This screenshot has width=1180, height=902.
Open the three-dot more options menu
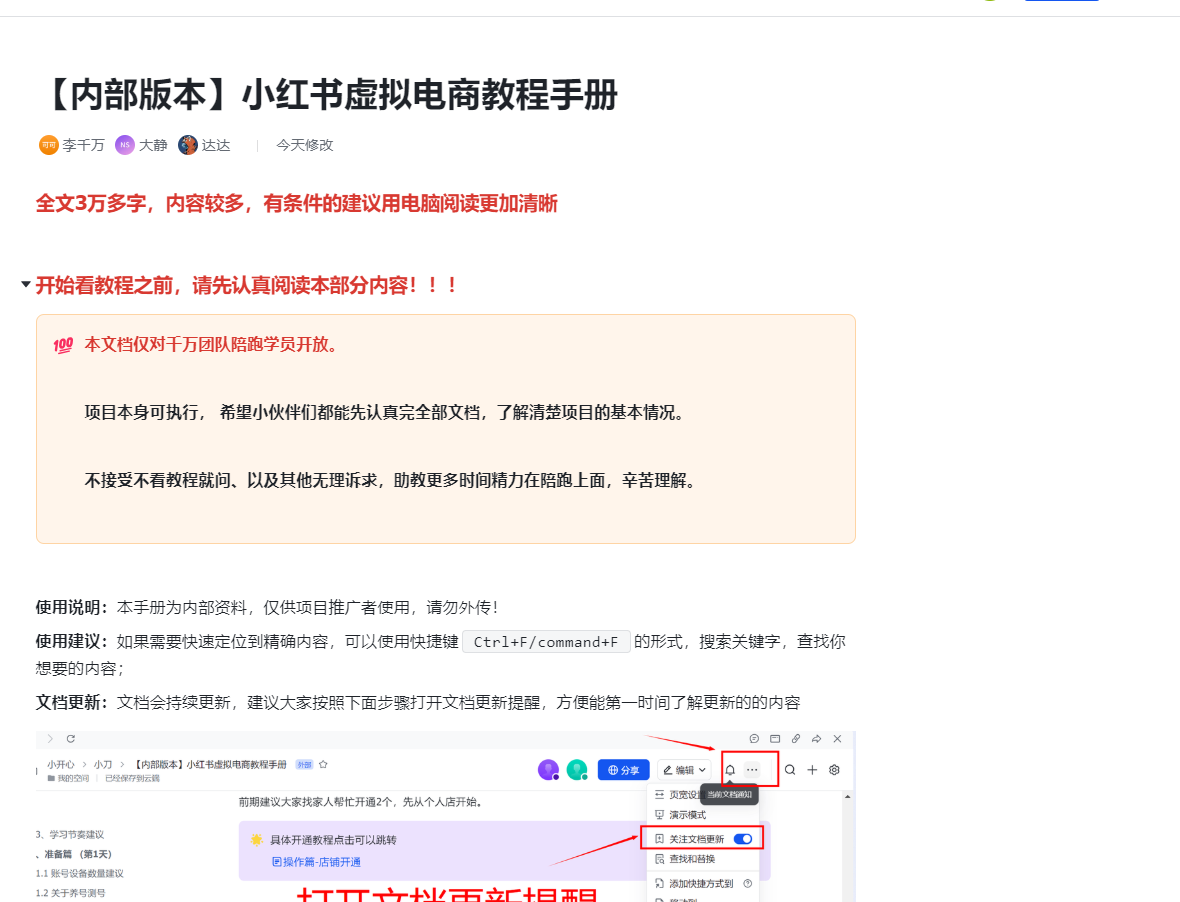tap(752, 770)
